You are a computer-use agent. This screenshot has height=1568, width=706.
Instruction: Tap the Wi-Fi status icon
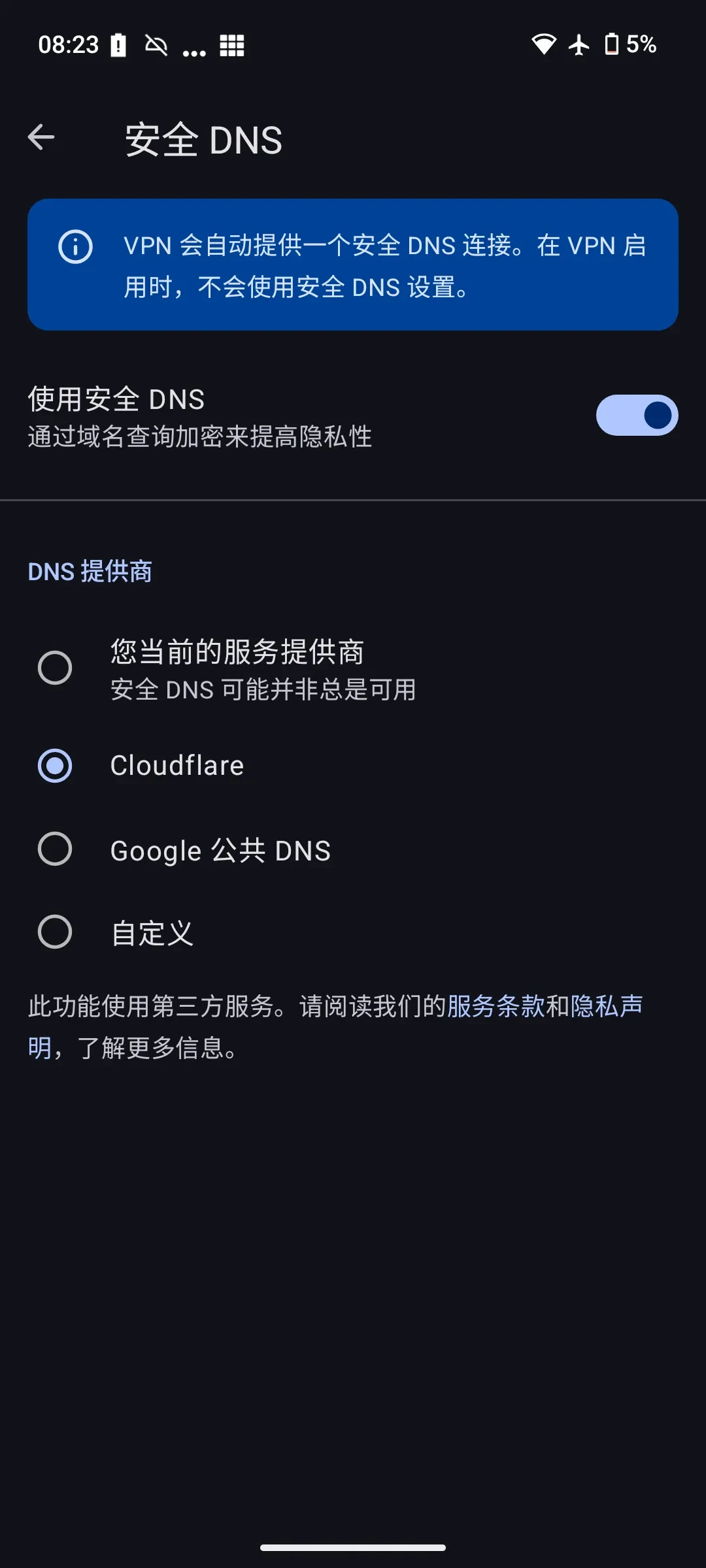[543, 44]
